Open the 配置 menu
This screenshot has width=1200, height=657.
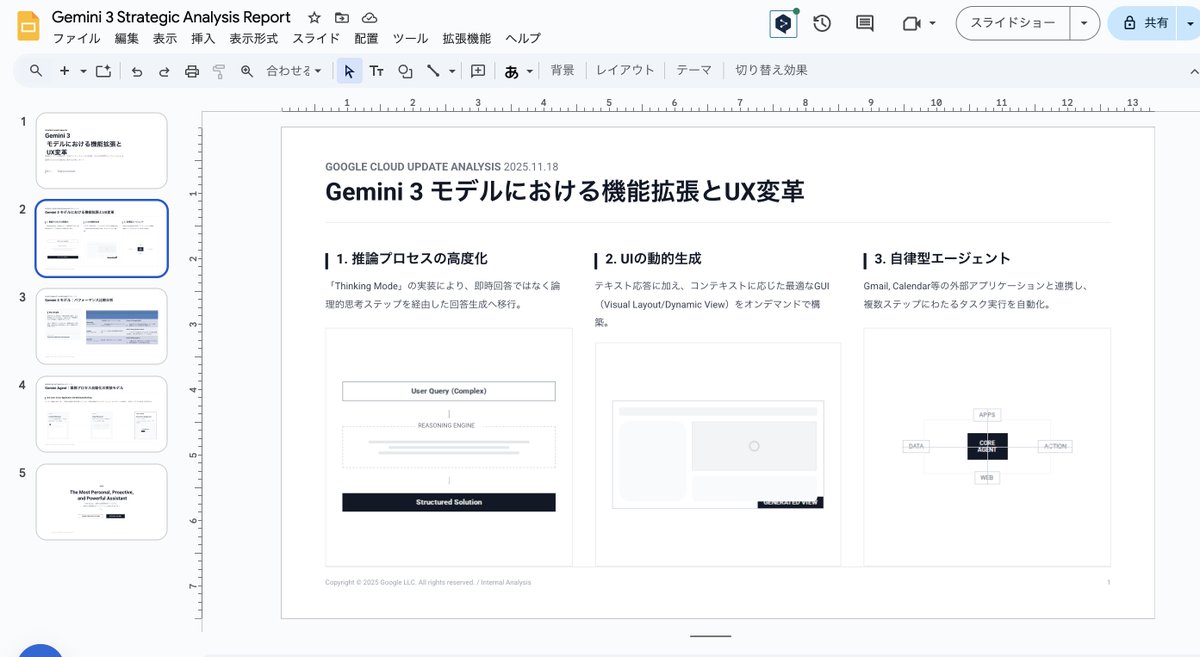point(367,39)
